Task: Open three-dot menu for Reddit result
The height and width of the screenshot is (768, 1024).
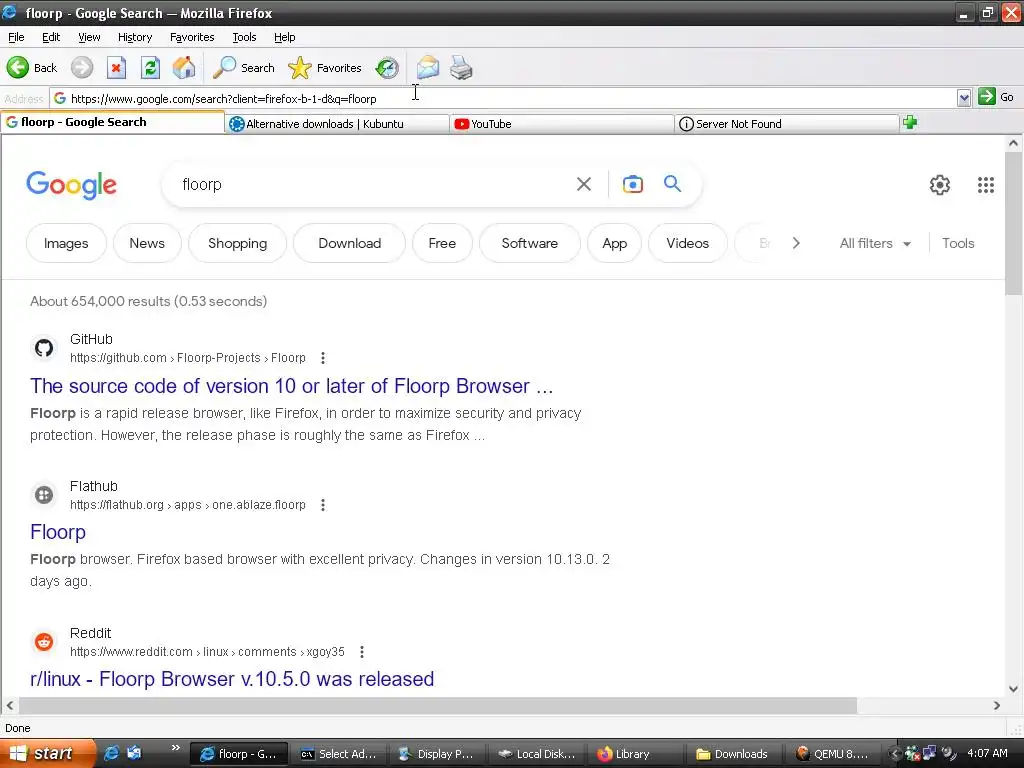Action: coord(362,652)
